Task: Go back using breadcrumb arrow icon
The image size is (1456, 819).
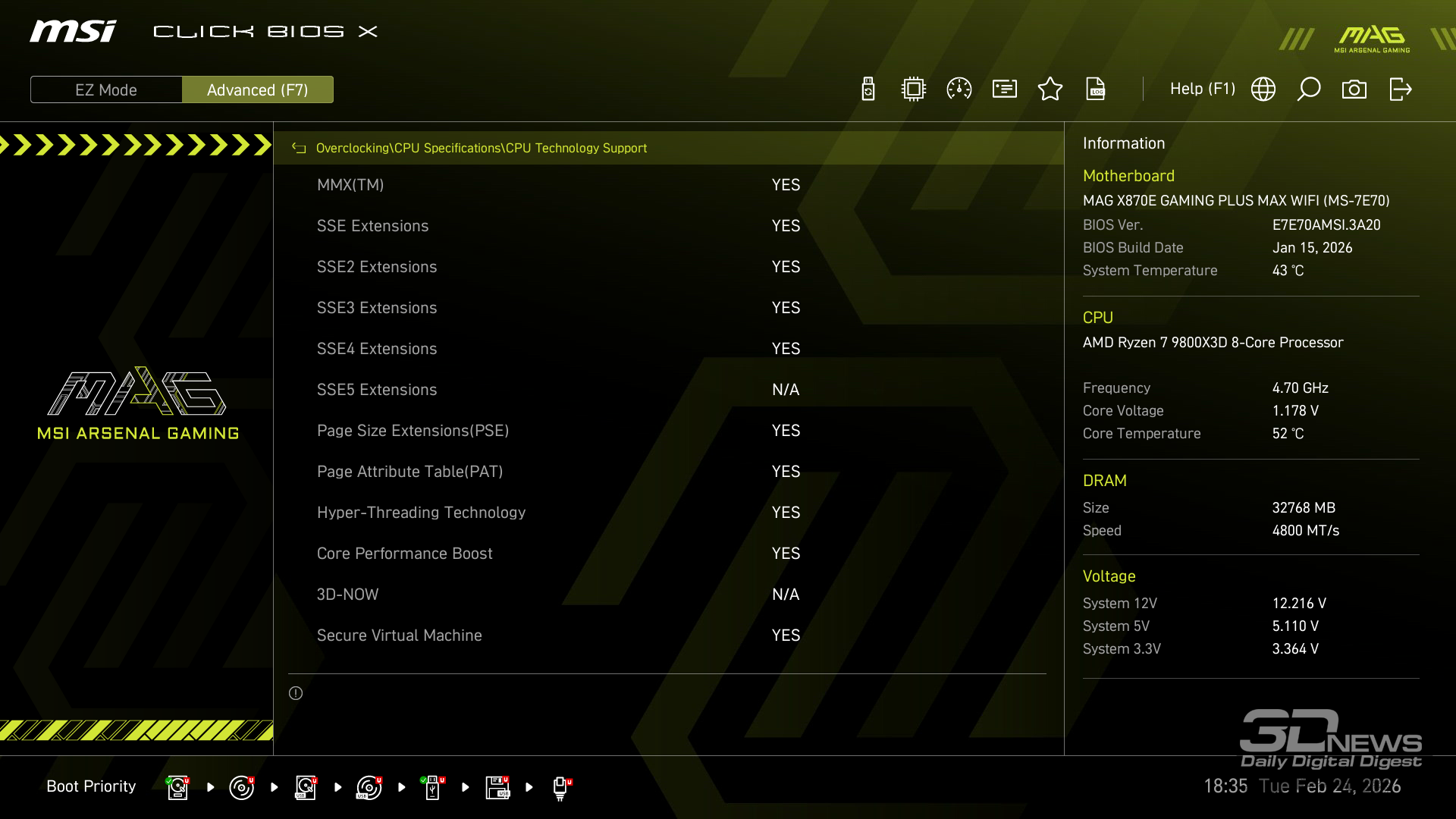Action: [299, 149]
